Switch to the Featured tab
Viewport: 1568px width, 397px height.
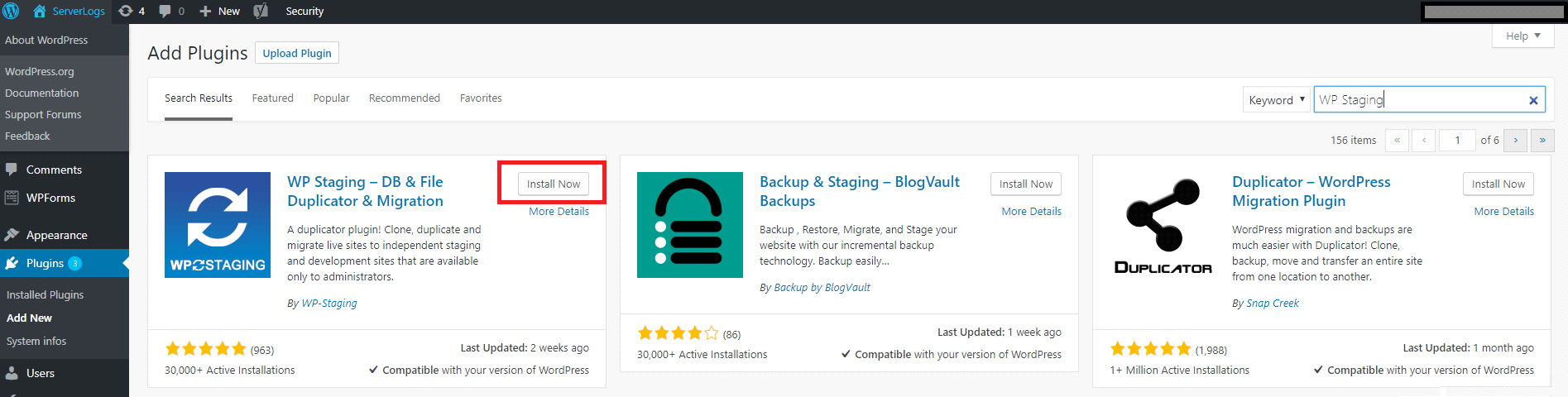pos(272,98)
